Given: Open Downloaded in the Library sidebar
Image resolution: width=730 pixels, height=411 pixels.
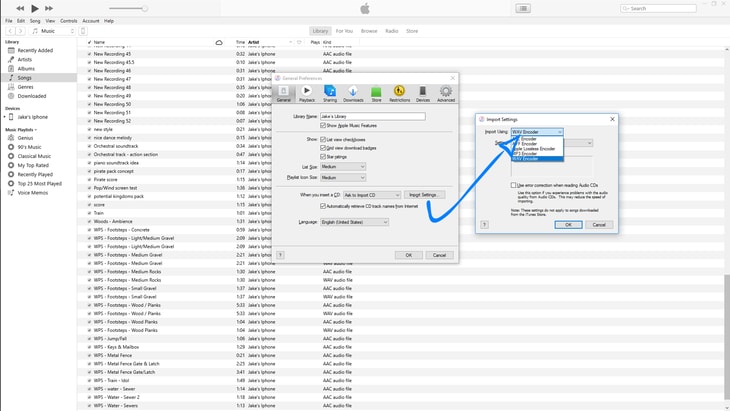Looking at the screenshot, I should click(32, 96).
